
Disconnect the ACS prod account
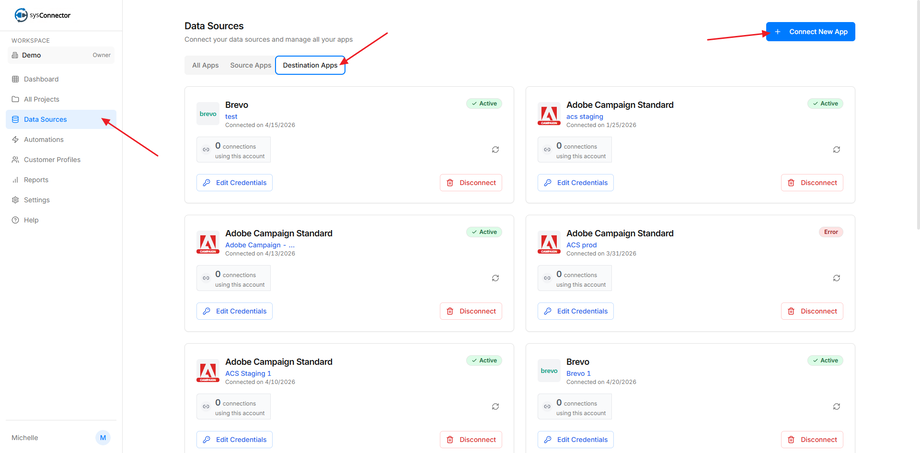click(x=812, y=311)
